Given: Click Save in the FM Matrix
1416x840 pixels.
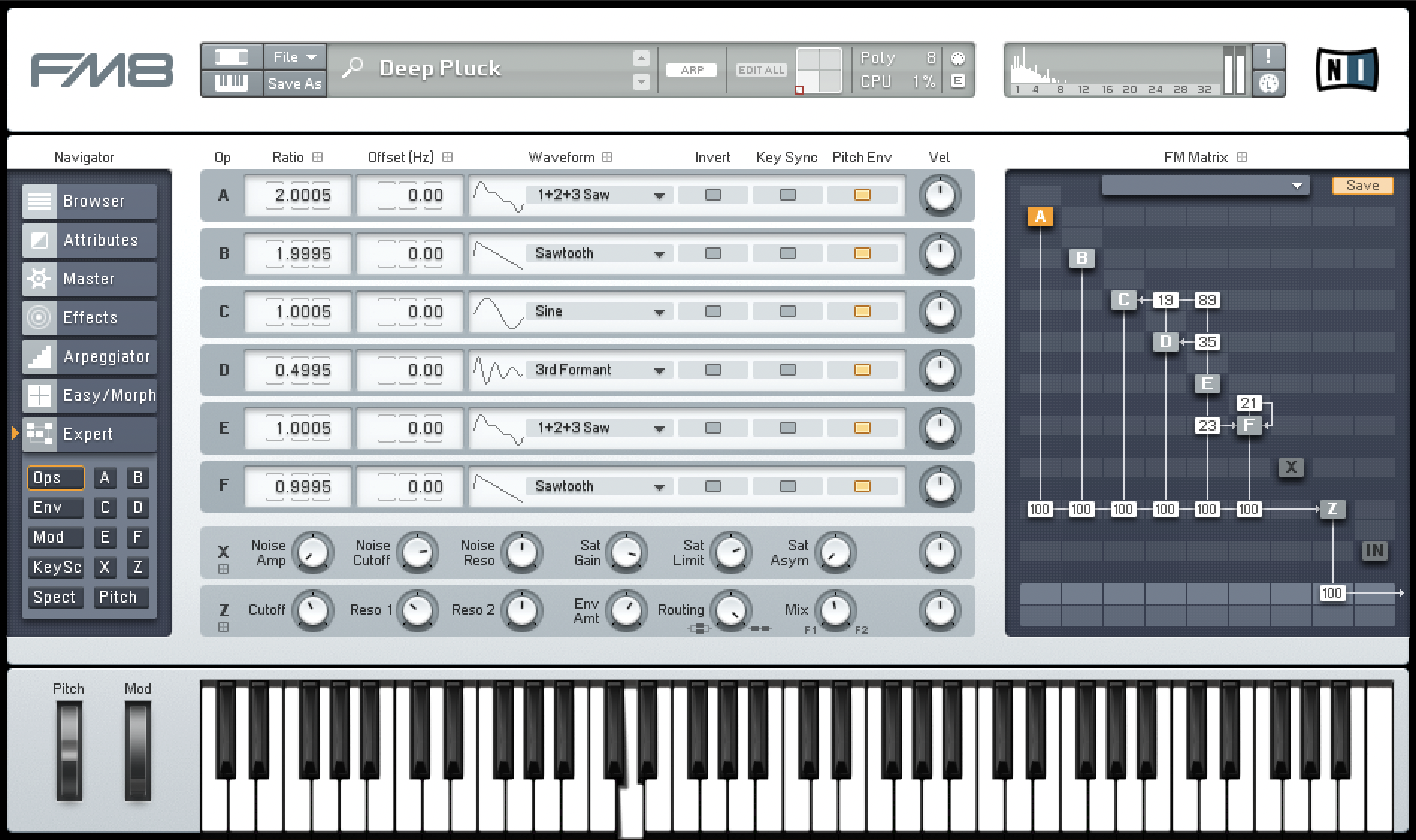Looking at the screenshot, I should pyautogui.click(x=1362, y=186).
